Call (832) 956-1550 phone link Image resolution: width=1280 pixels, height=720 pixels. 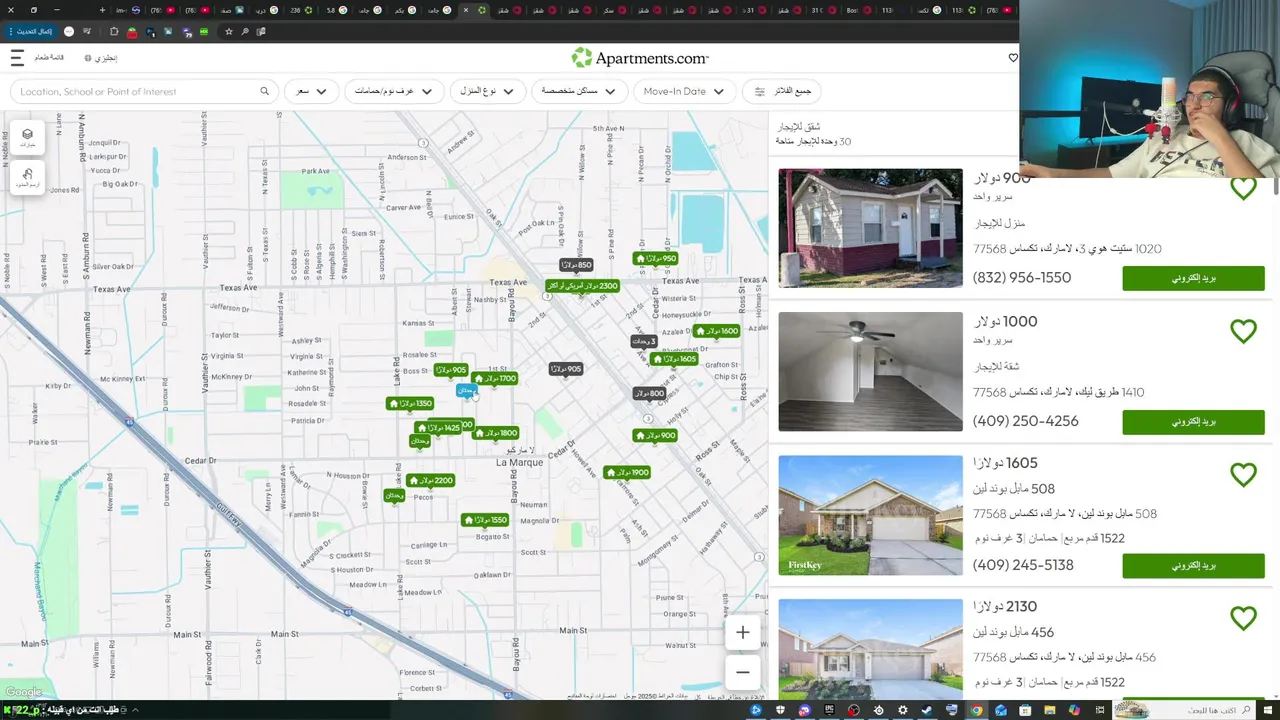(x=1022, y=278)
